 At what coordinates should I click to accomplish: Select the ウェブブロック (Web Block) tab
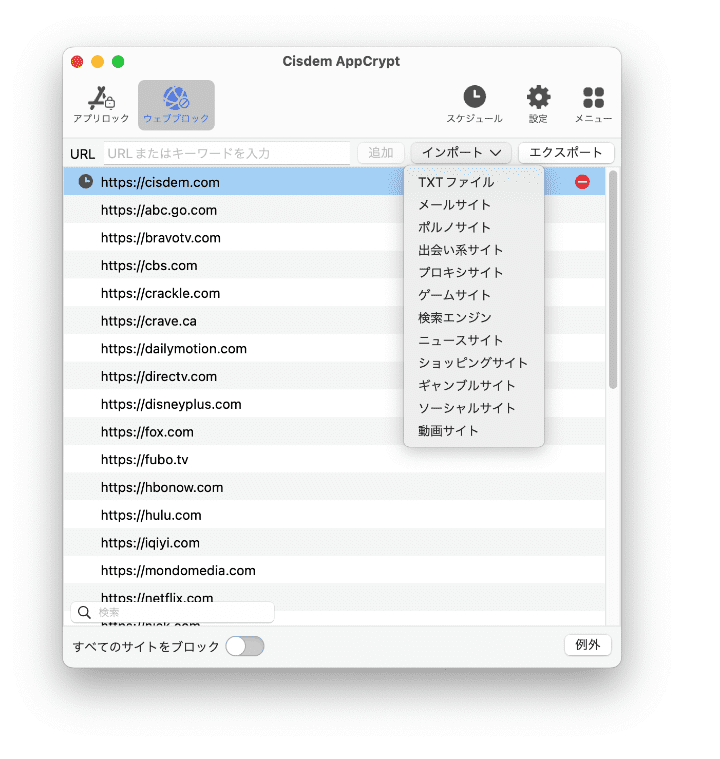(176, 105)
